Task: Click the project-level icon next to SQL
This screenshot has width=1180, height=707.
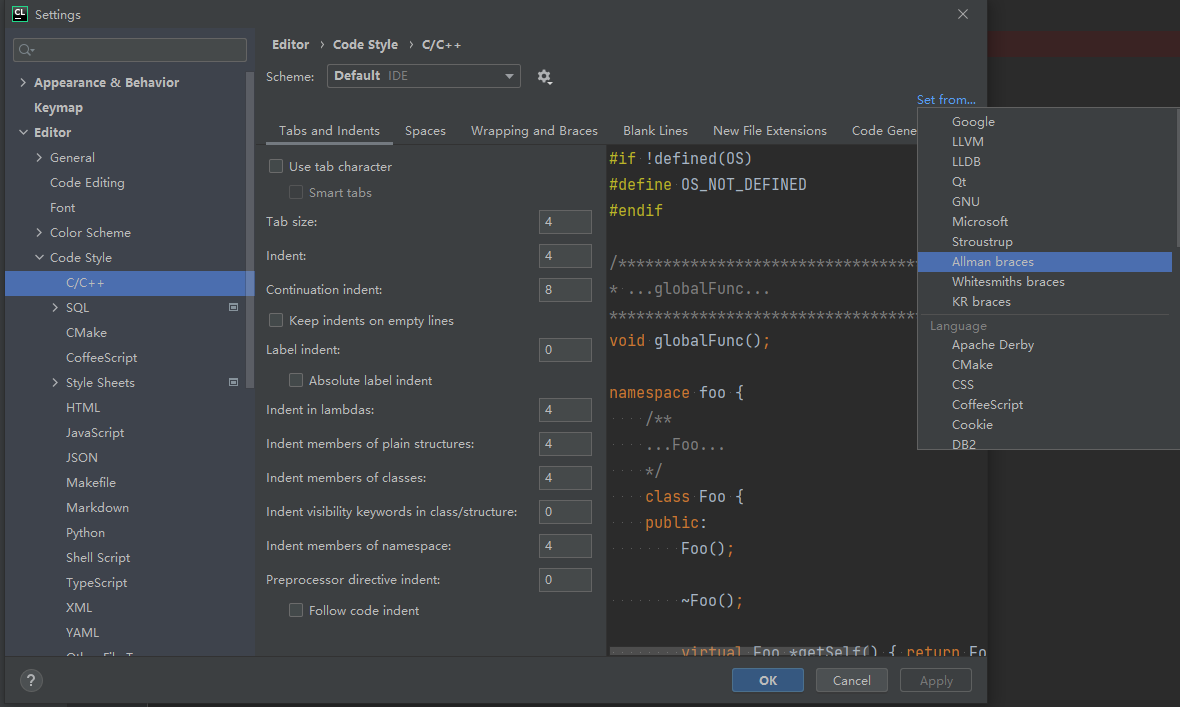Action: point(233,307)
